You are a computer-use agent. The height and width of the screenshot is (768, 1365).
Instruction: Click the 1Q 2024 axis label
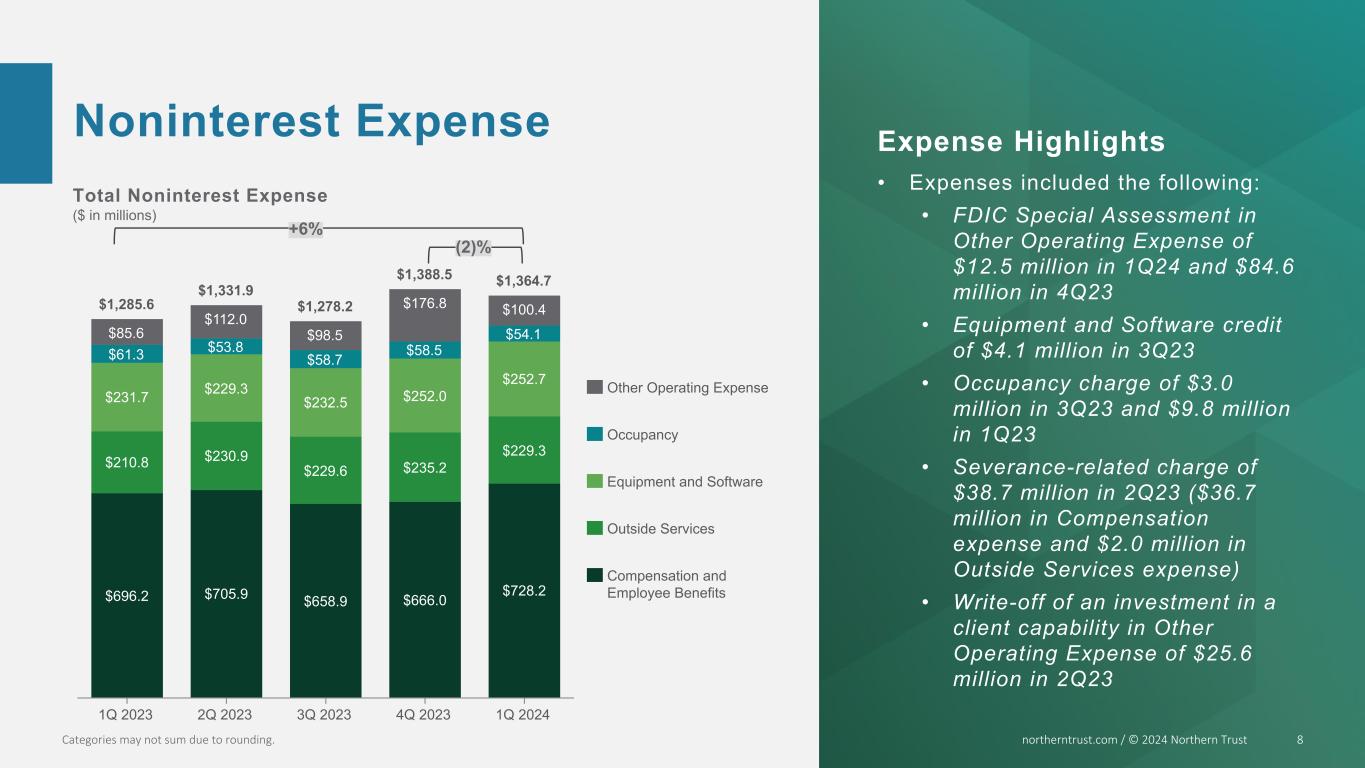tap(524, 715)
